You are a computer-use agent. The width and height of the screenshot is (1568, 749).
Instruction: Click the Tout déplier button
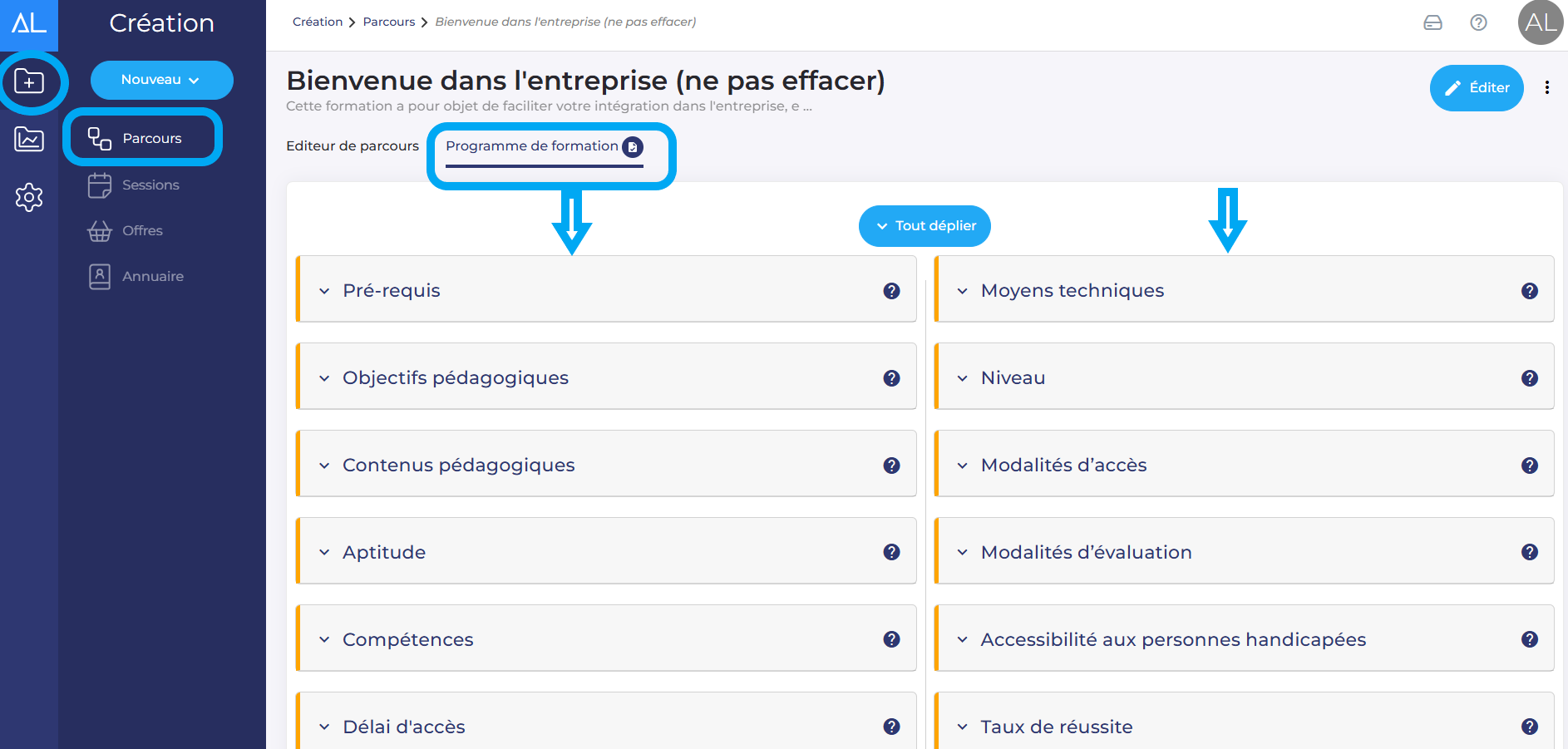[x=925, y=226]
